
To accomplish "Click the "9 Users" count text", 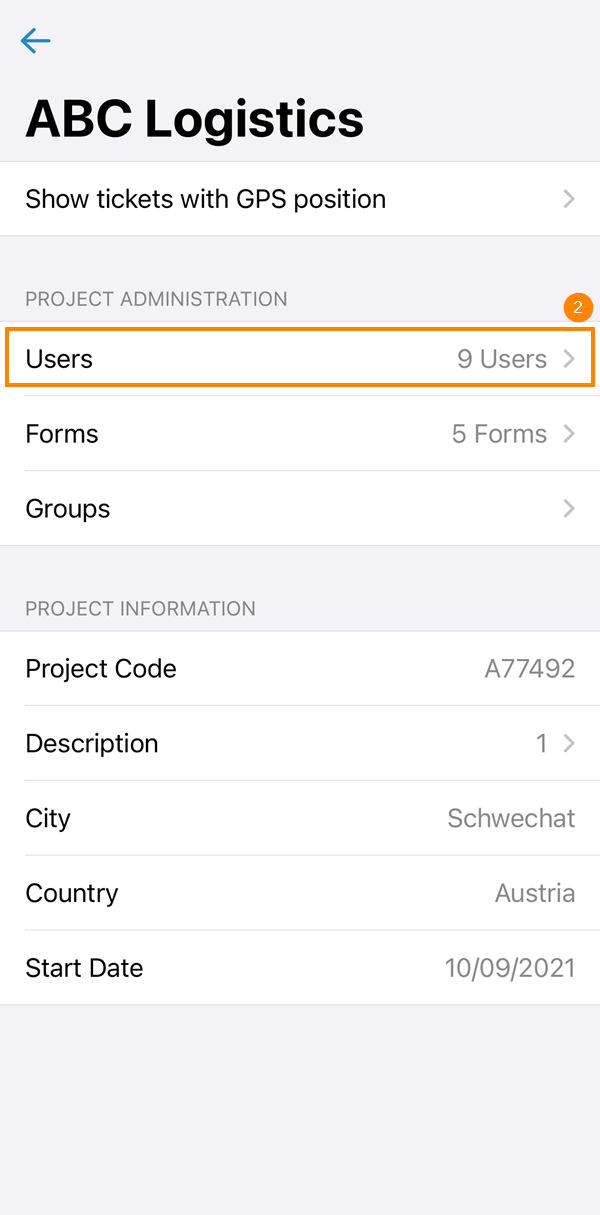I will click(502, 359).
